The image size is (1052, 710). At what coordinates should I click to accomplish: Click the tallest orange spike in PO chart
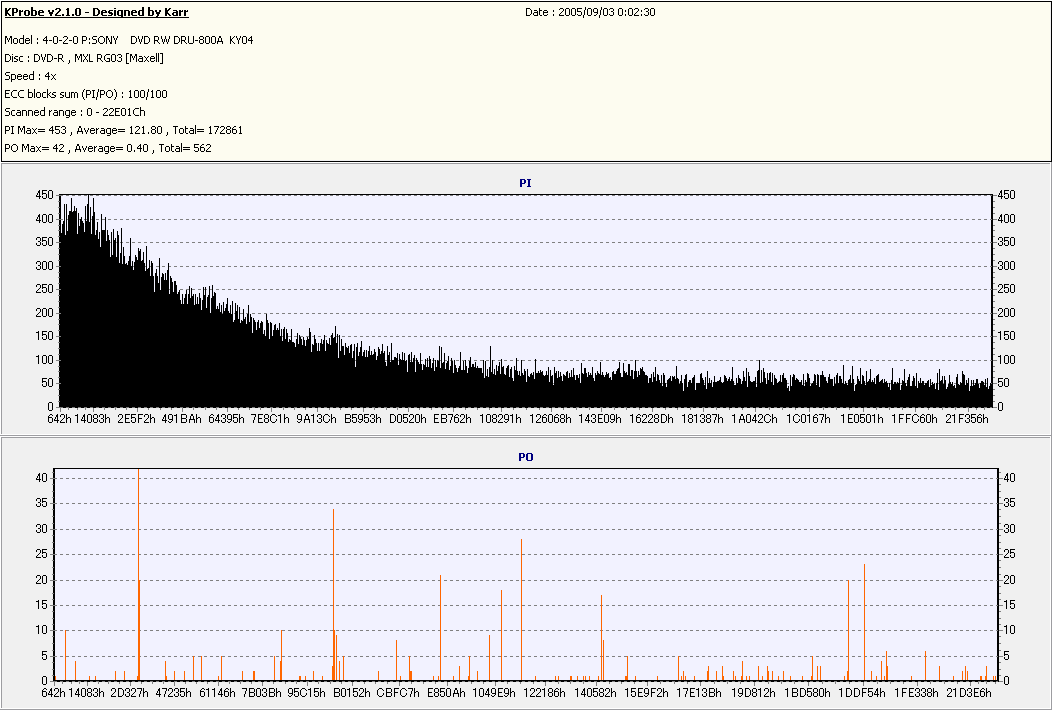[x=138, y=560]
